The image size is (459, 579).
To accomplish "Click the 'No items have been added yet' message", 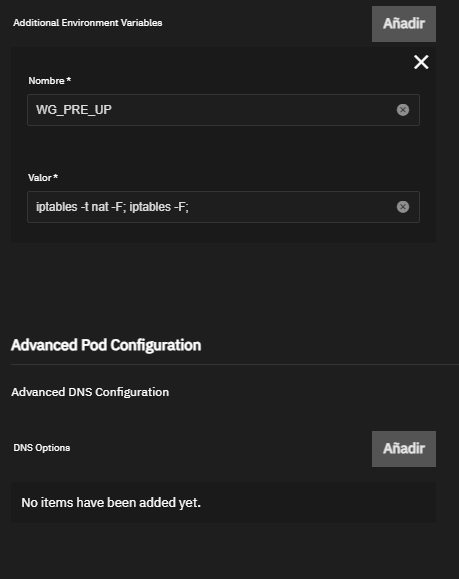I will click(x=111, y=502).
